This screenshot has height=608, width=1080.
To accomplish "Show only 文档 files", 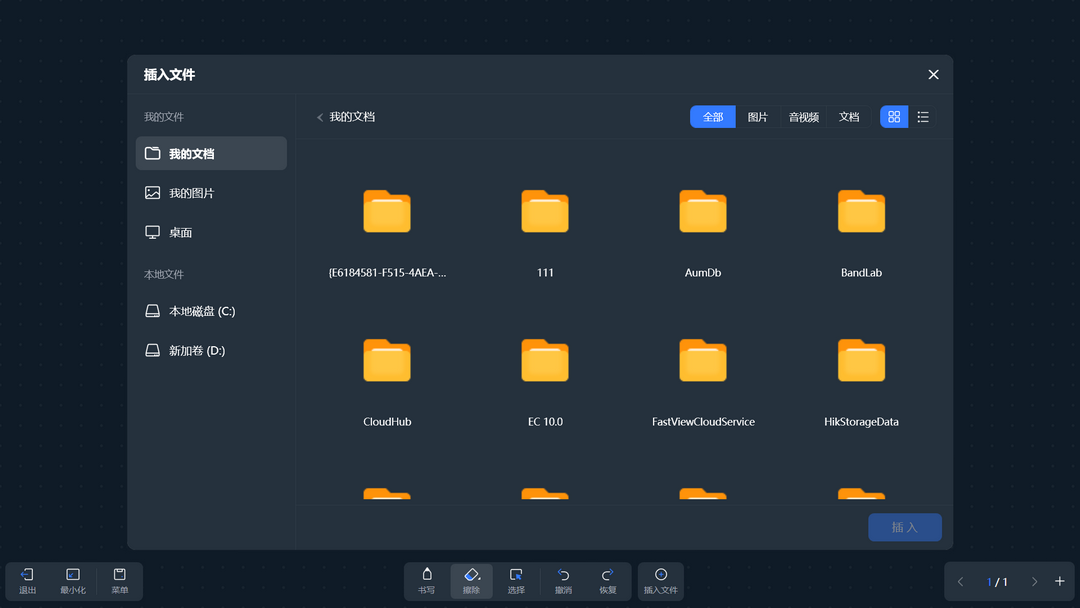I will (x=849, y=117).
